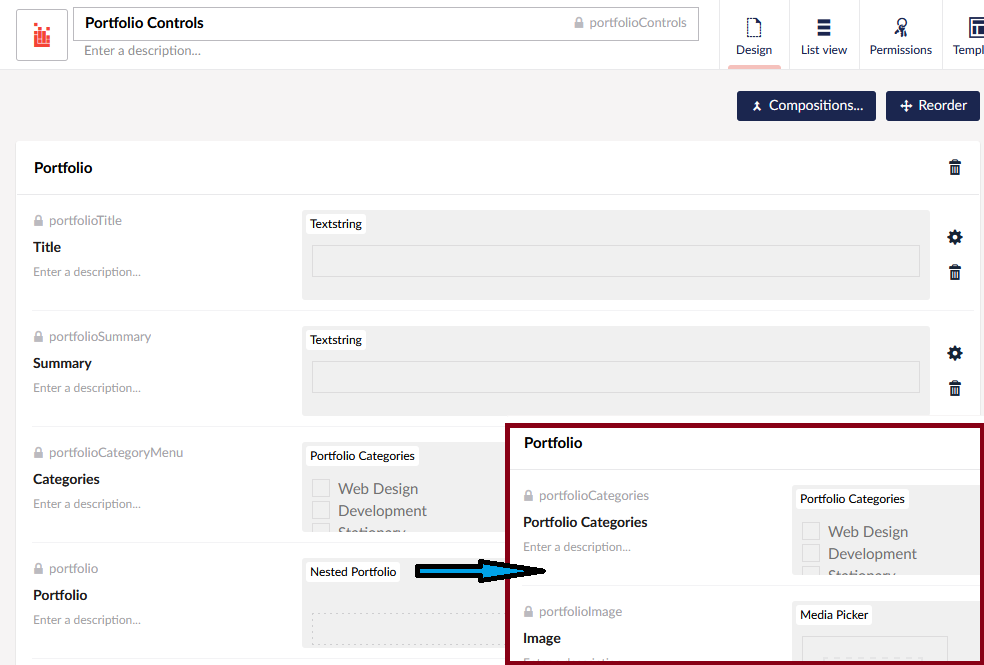Click the Reorder button

tap(932, 106)
